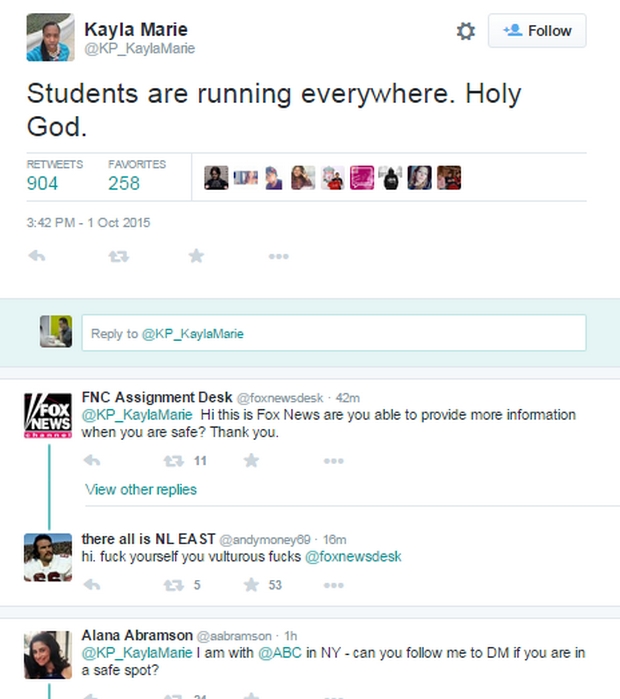This screenshot has width=620, height=699.
Task: Click Kayla Marie's profile avatar
Action: (x=50, y=38)
